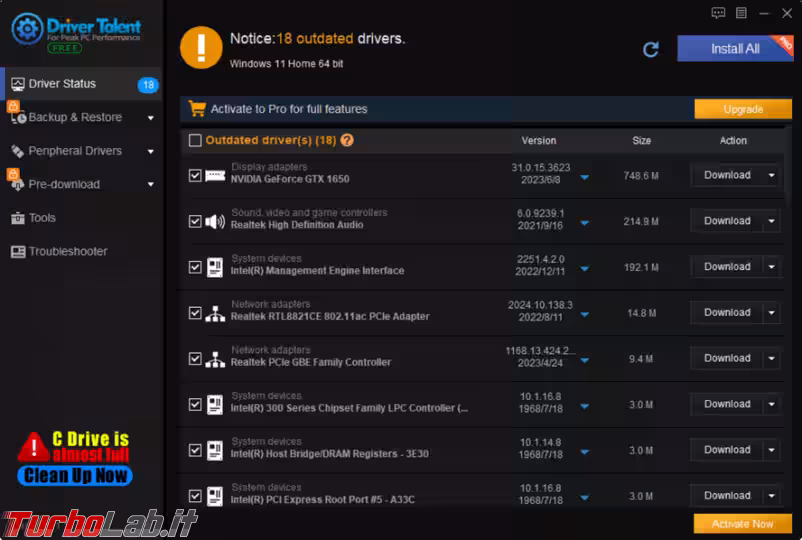Open the Troubleshooter section

pyautogui.click(x=81, y=252)
